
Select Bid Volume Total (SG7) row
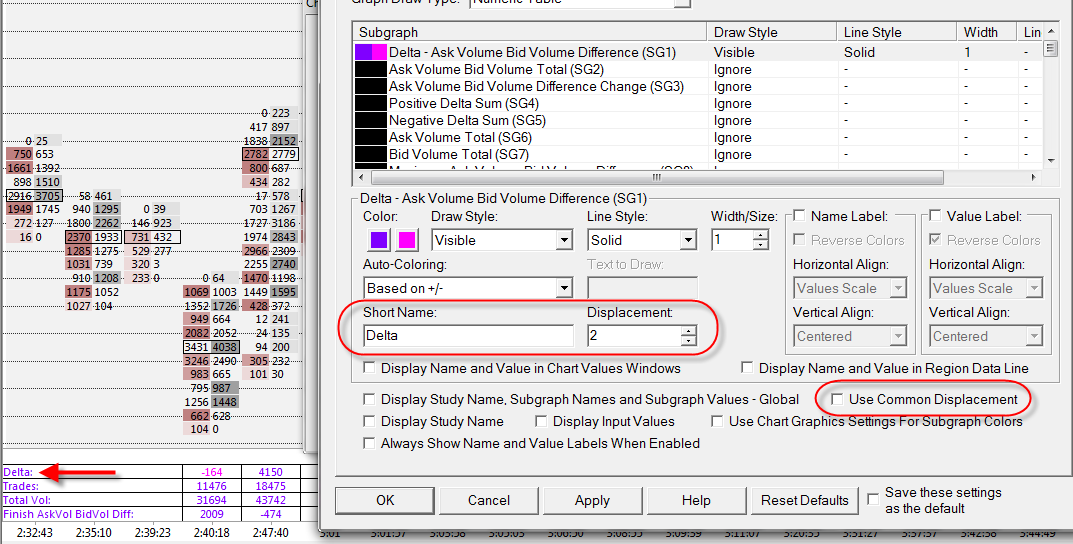tap(698, 155)
